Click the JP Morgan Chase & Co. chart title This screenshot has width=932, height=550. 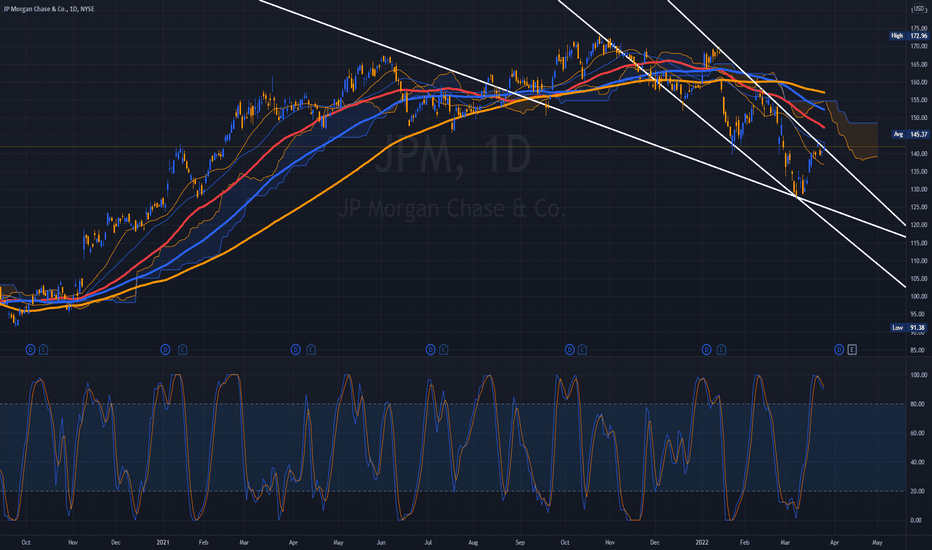(48, 9)
